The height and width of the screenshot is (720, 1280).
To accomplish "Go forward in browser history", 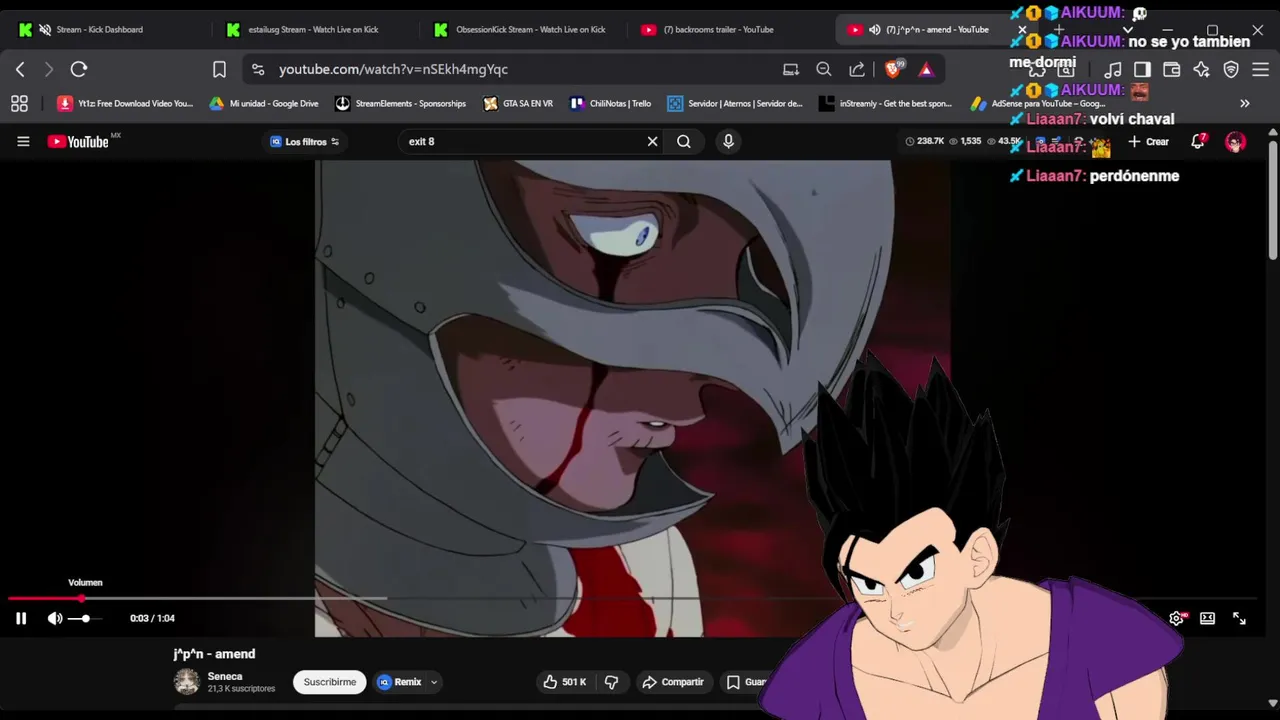I will pyautogui.click(x=48, y=69).
